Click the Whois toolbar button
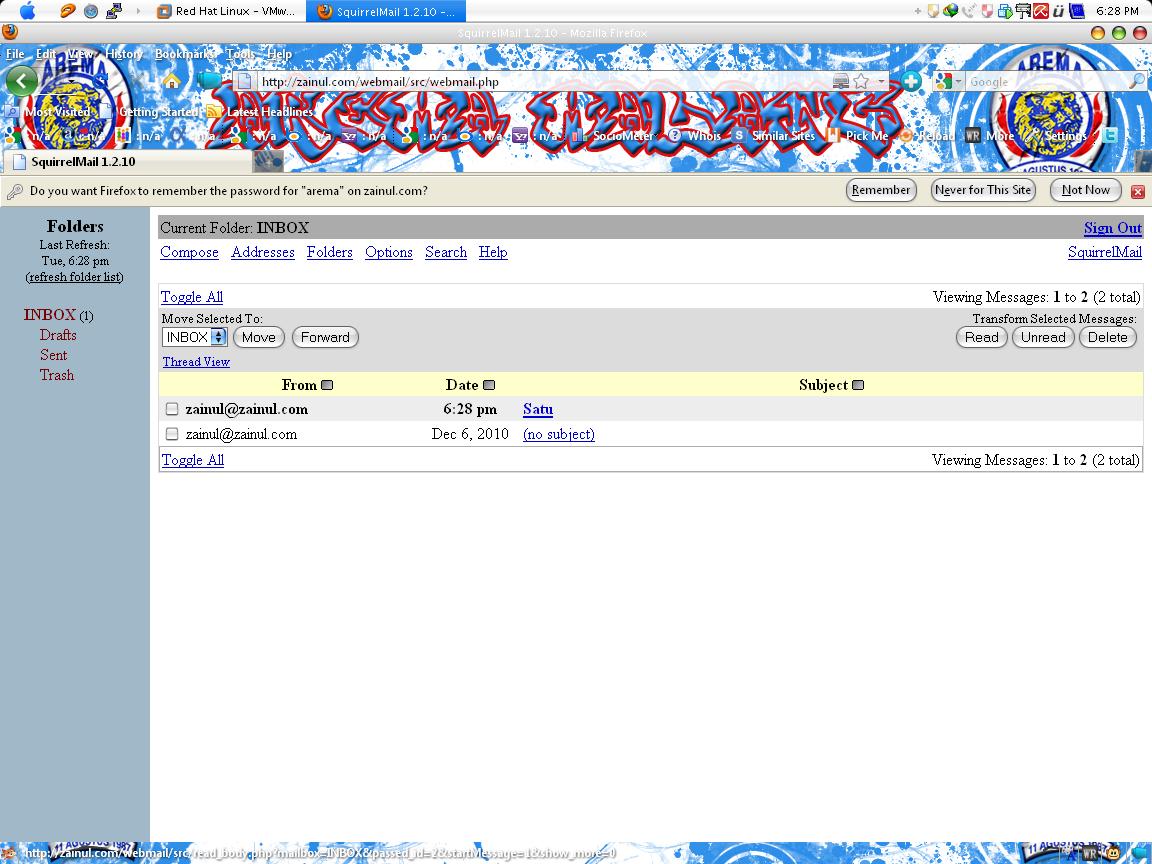 695,135
